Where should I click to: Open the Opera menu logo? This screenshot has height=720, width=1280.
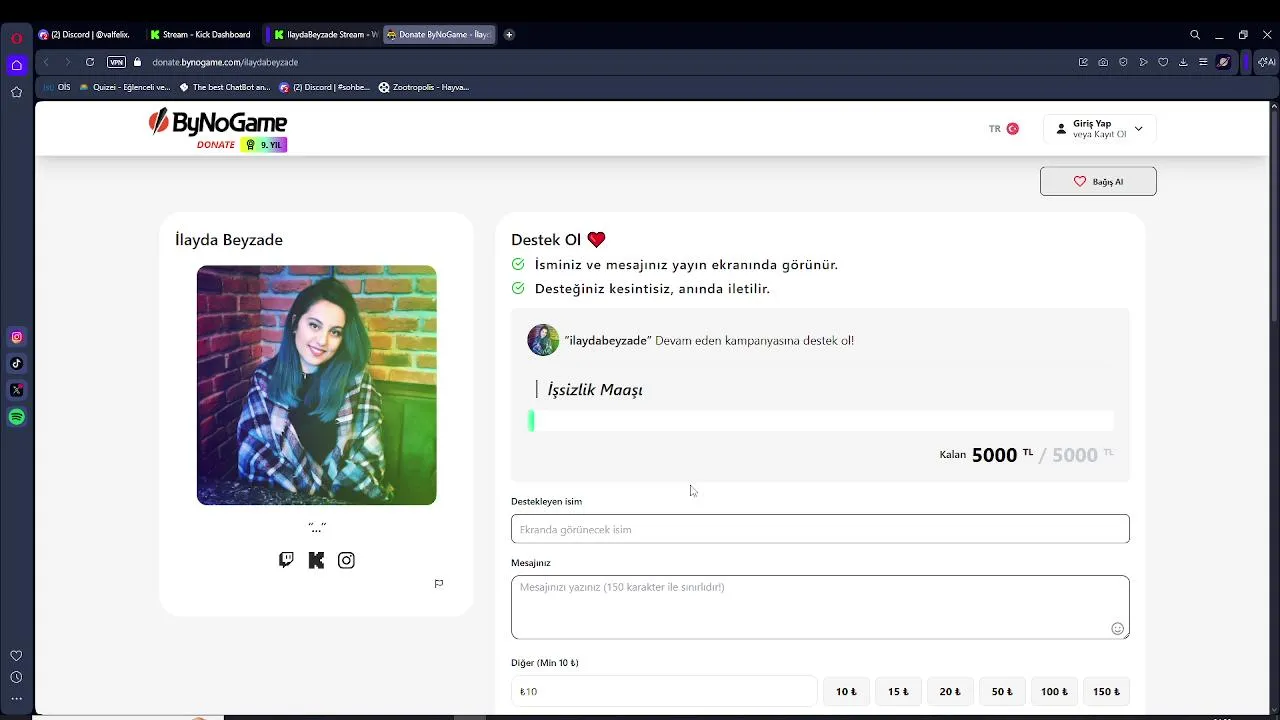pyautogui.click(x=16, y=38)
